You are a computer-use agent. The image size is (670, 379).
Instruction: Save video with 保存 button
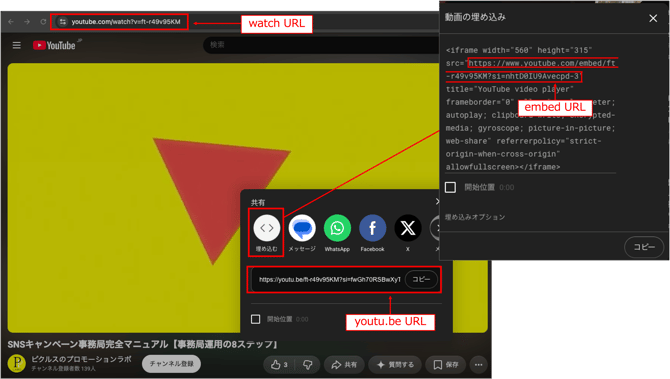pyautogui.click(x=446, y=364)
